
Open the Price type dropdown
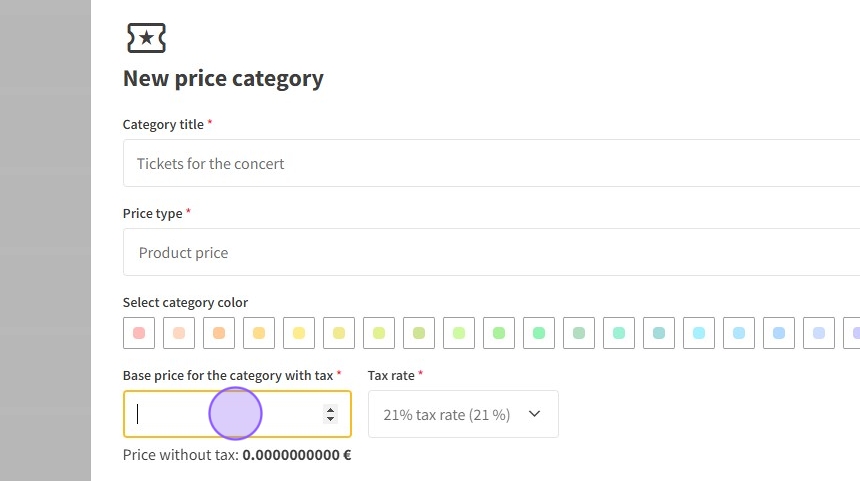coord(490,252)
